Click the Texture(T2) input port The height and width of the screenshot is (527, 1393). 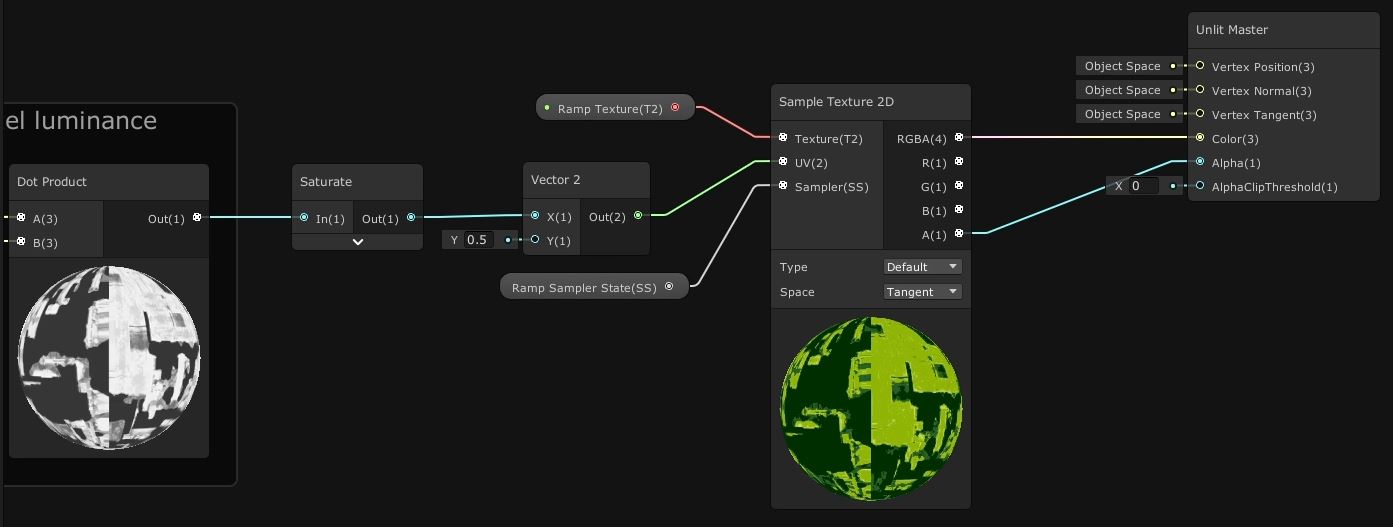783,138
